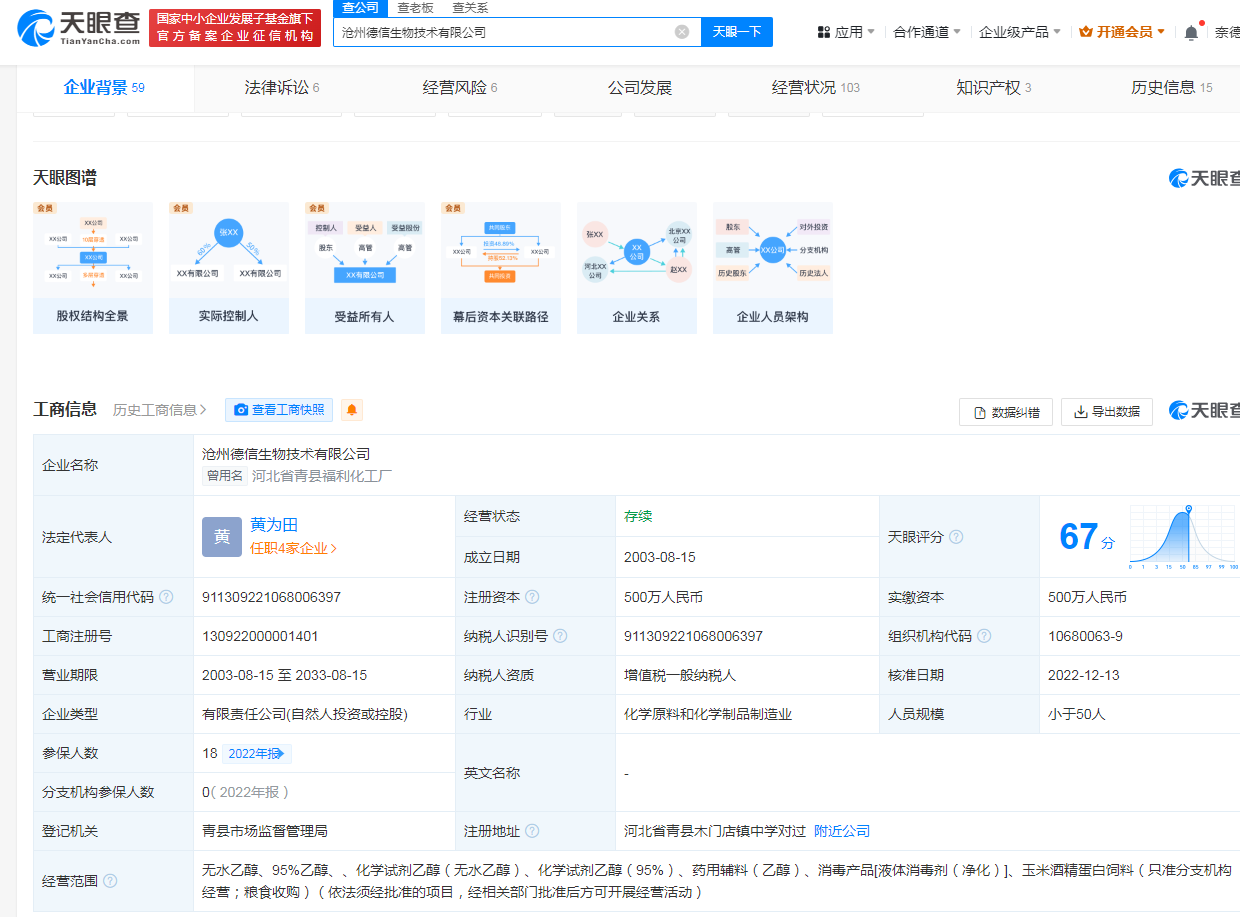Click the registration number 130922000001401
Viewport: 1240px width, 917px height.
pyautogui.click(x=260, y=636)
